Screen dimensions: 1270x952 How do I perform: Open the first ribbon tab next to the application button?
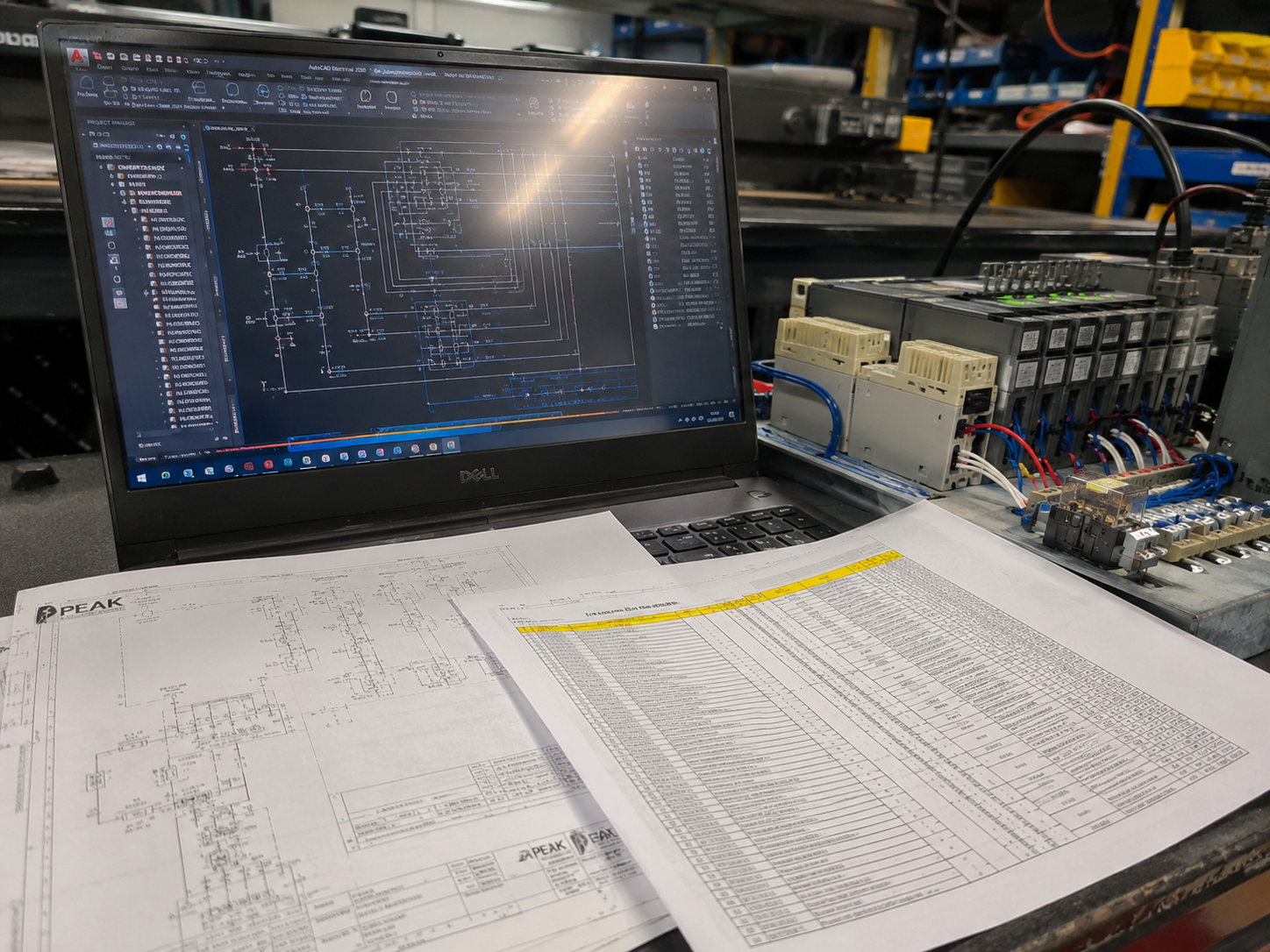coord(104,68)
